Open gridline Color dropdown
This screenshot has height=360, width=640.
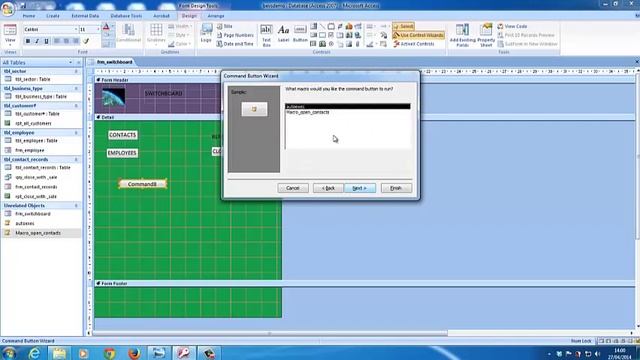[x=180, y=44]
